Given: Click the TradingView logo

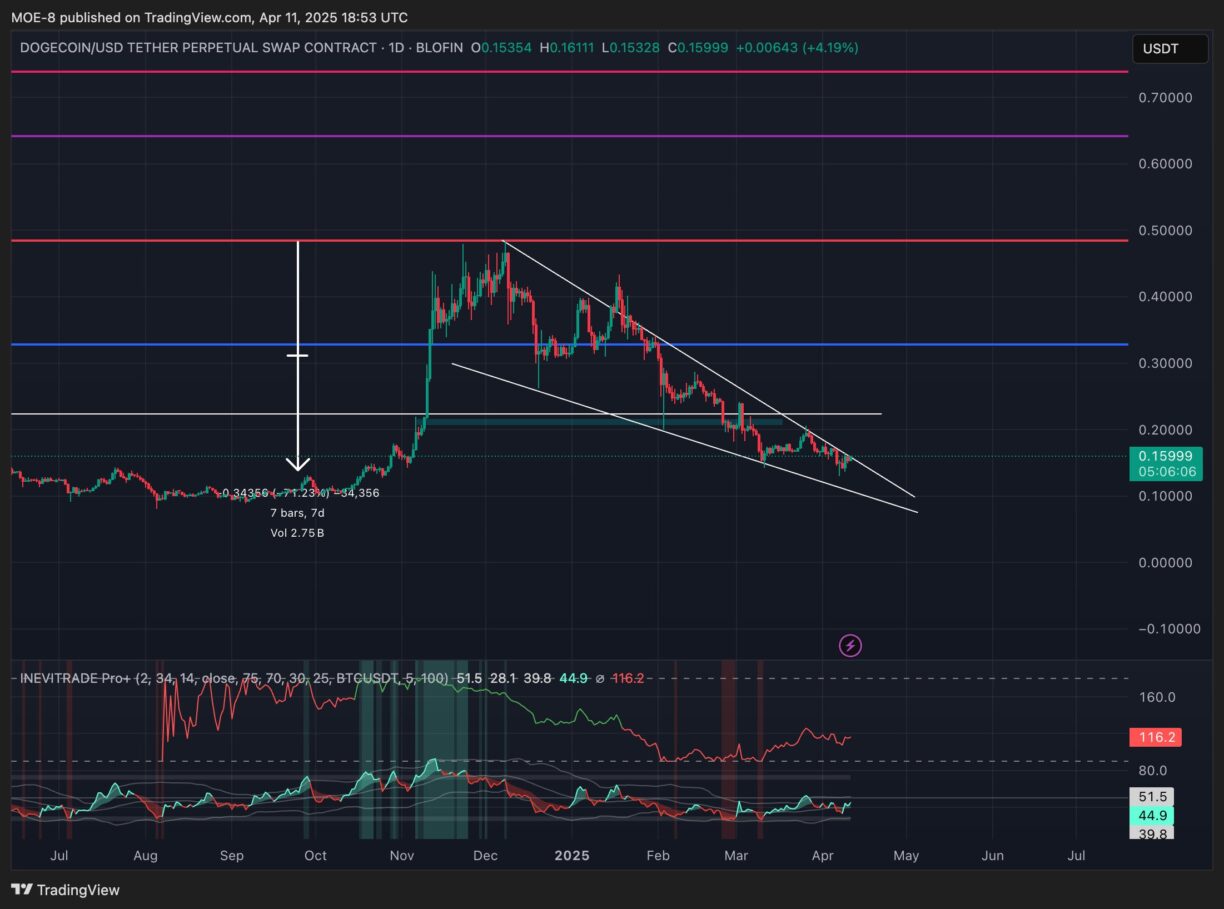Looking at the screenshot, I should [x=65, y=889].
